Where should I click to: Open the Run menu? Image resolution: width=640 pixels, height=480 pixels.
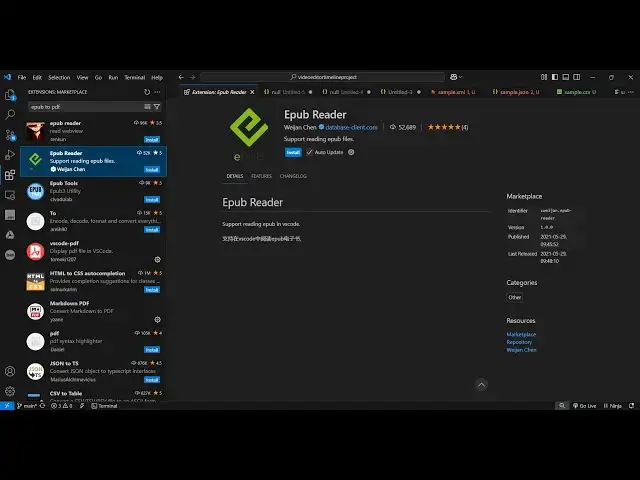coord(113,77)
